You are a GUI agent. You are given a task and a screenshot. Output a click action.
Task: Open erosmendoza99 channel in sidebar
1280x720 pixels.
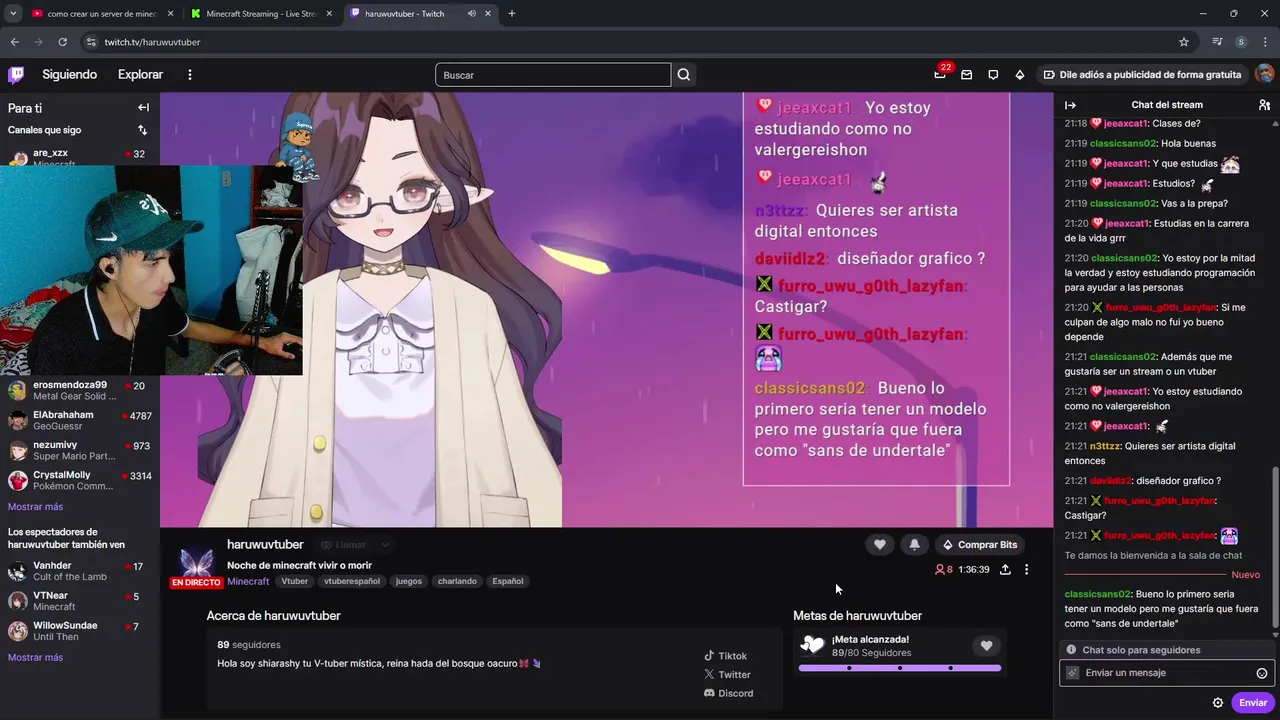coord(80,390)
